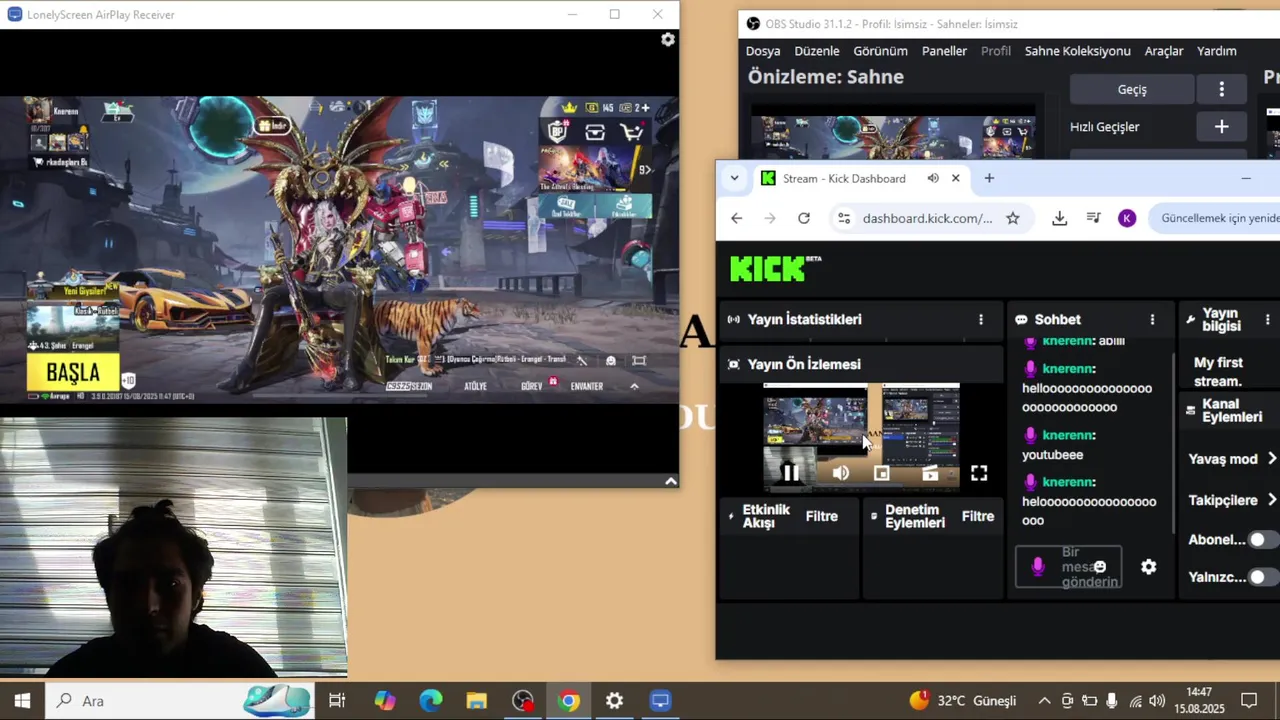This screenshot has width=1280, height=720.
Task: Click the dashboard.kick.com address bar
Action: [927, 218]
